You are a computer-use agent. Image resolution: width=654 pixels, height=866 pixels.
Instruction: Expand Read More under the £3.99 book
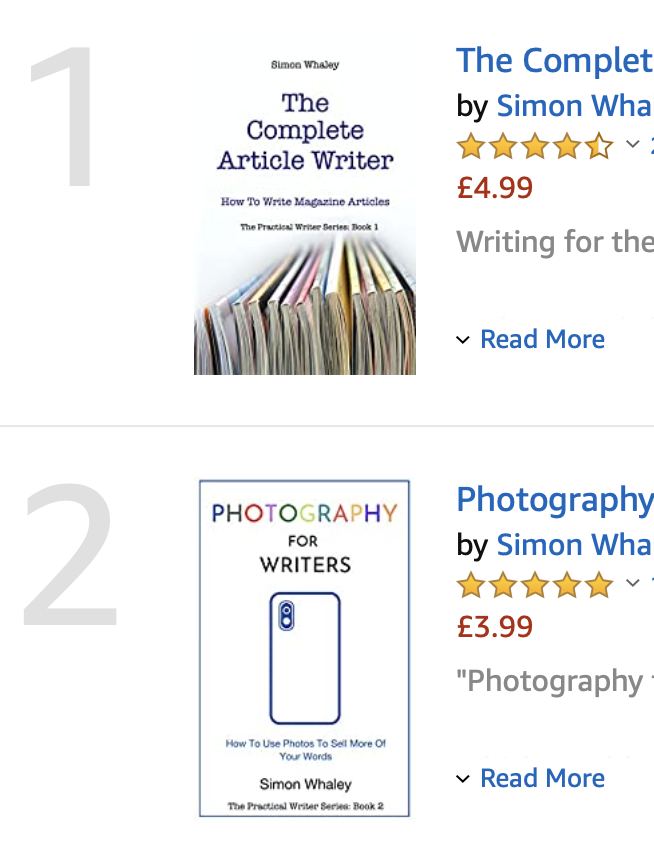pos(541,778)
